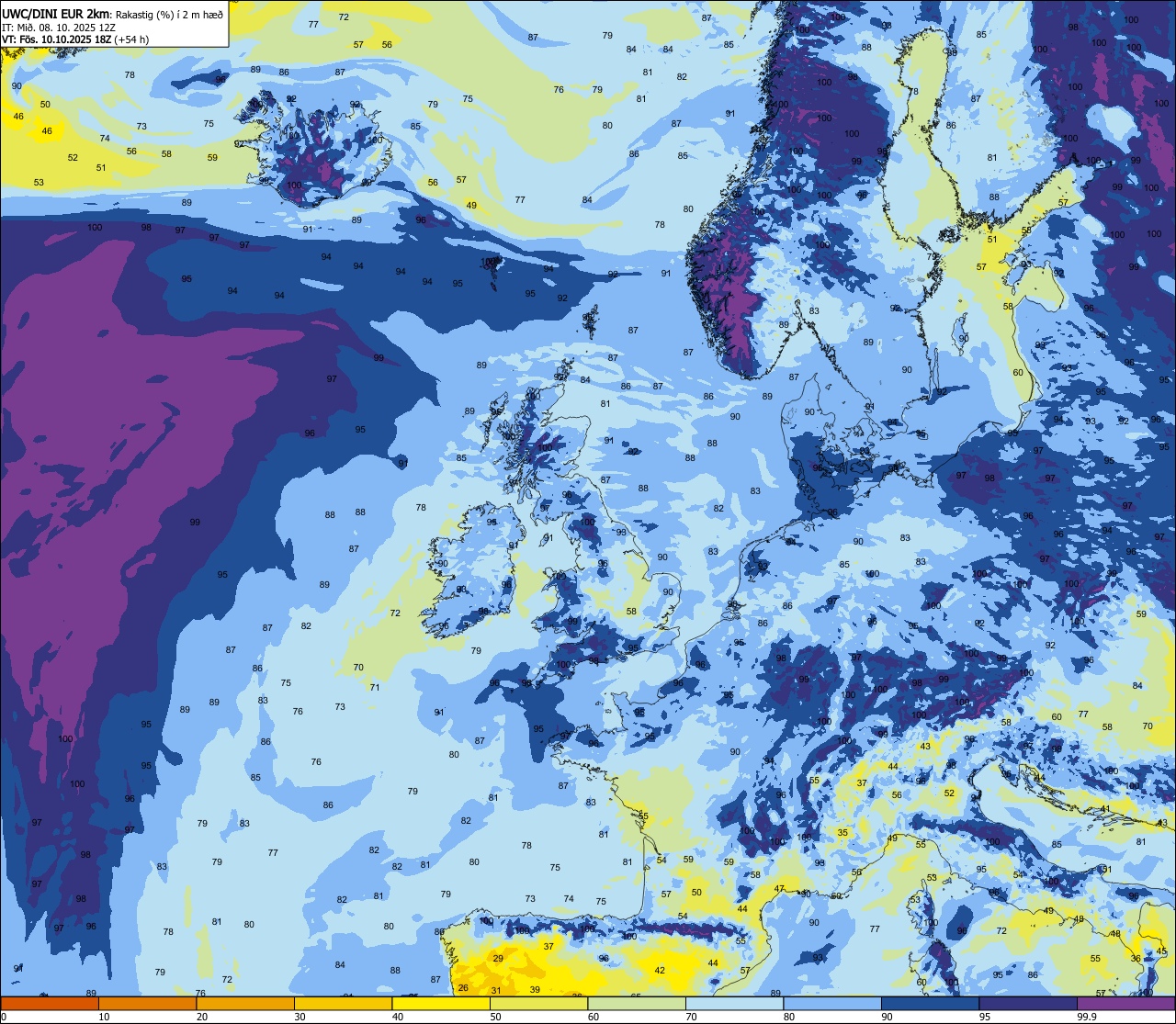1176x1024 pixels.
Task: Click the humidity value '71' southwest of Ireland
Action: tap(375, 687)
